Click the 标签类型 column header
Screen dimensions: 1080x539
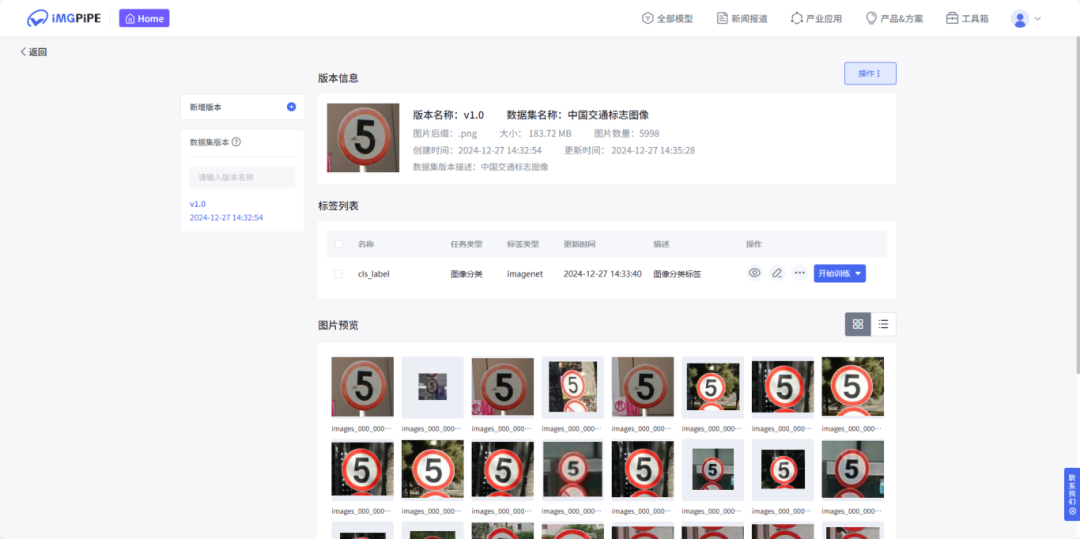click(523, 244)
